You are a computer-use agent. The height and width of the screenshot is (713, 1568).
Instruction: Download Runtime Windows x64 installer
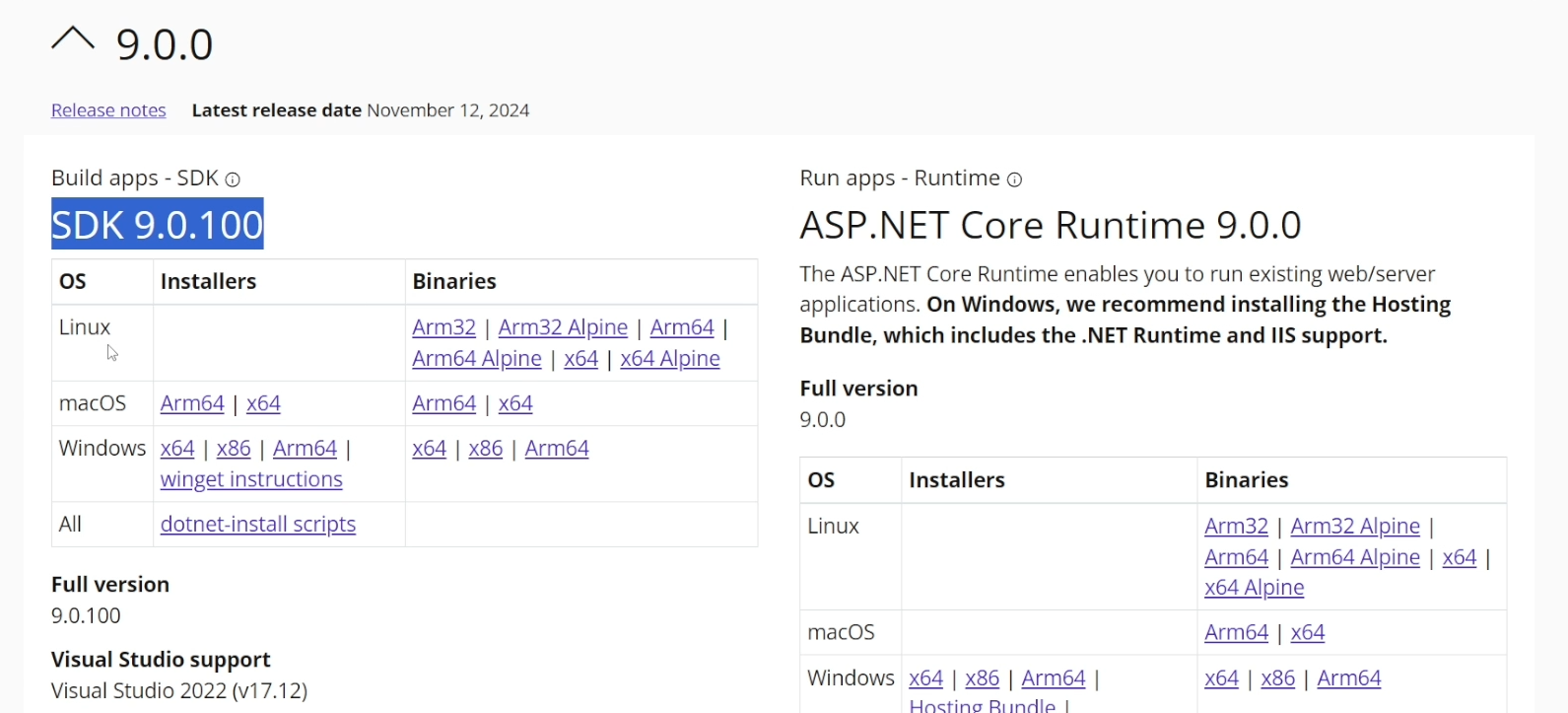pyautogui.click(x=925, y=678)
